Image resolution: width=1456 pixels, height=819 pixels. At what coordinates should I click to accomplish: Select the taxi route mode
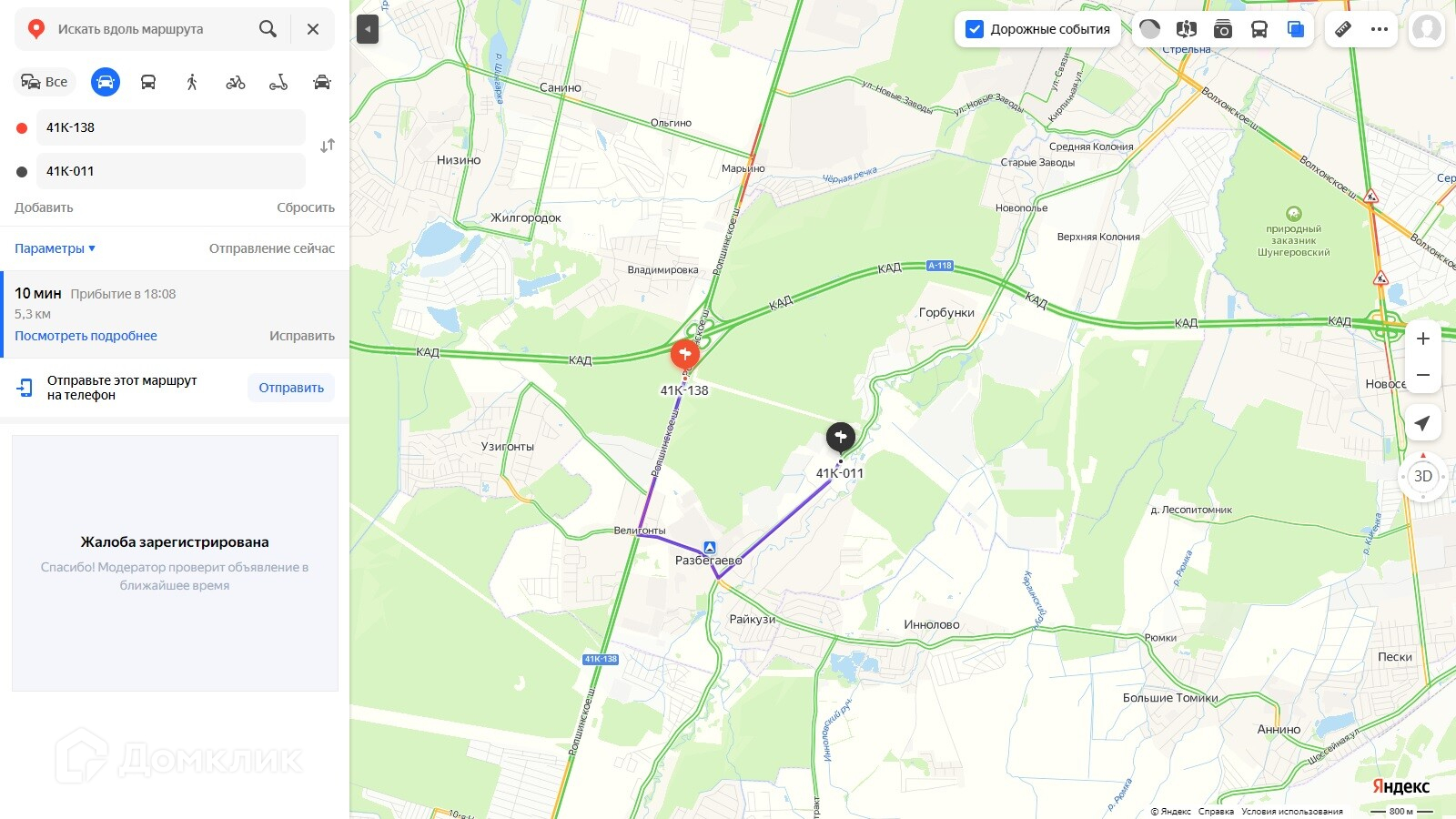(322, 82)
